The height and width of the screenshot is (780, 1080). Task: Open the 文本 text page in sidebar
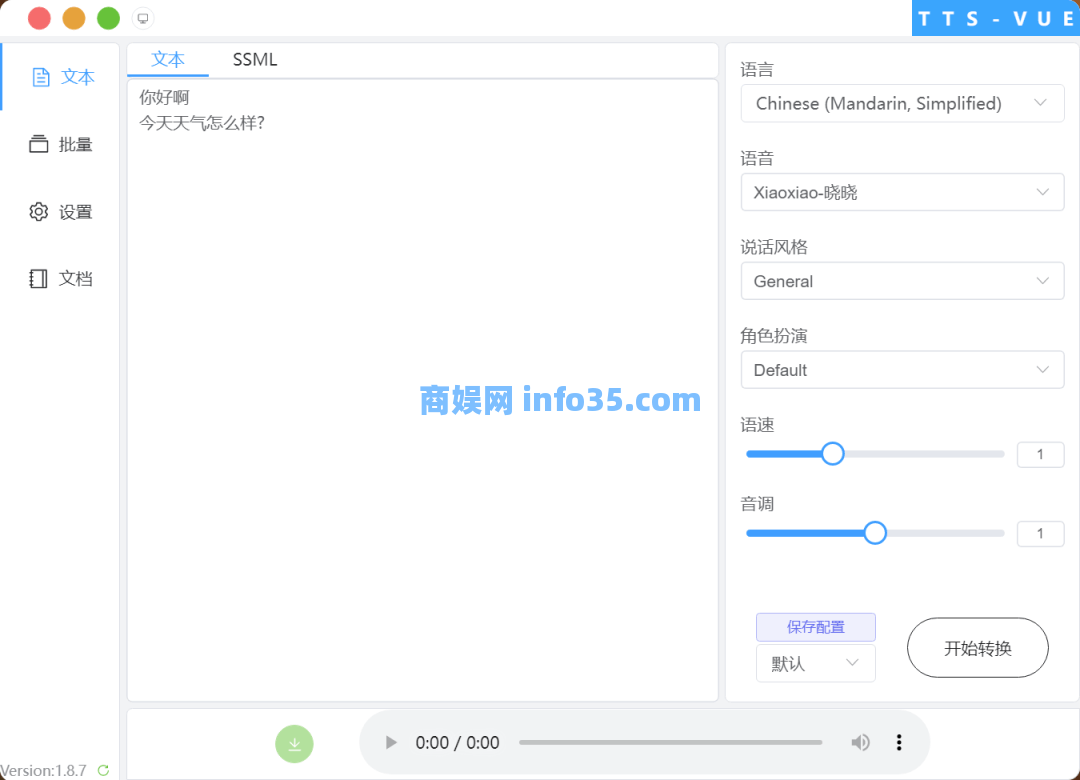click(63, 77)
